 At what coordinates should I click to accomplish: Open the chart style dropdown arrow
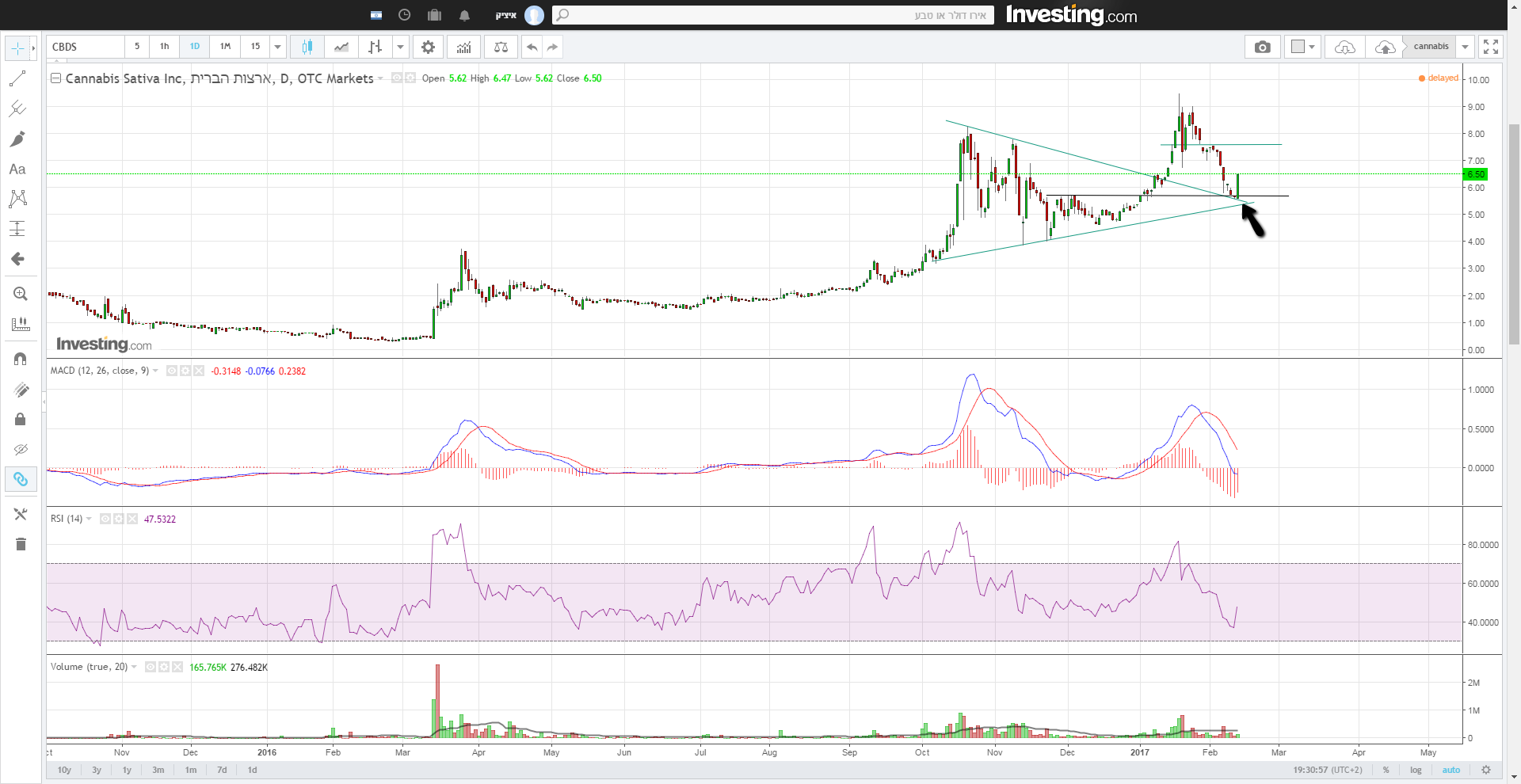(x=401, y=47)
